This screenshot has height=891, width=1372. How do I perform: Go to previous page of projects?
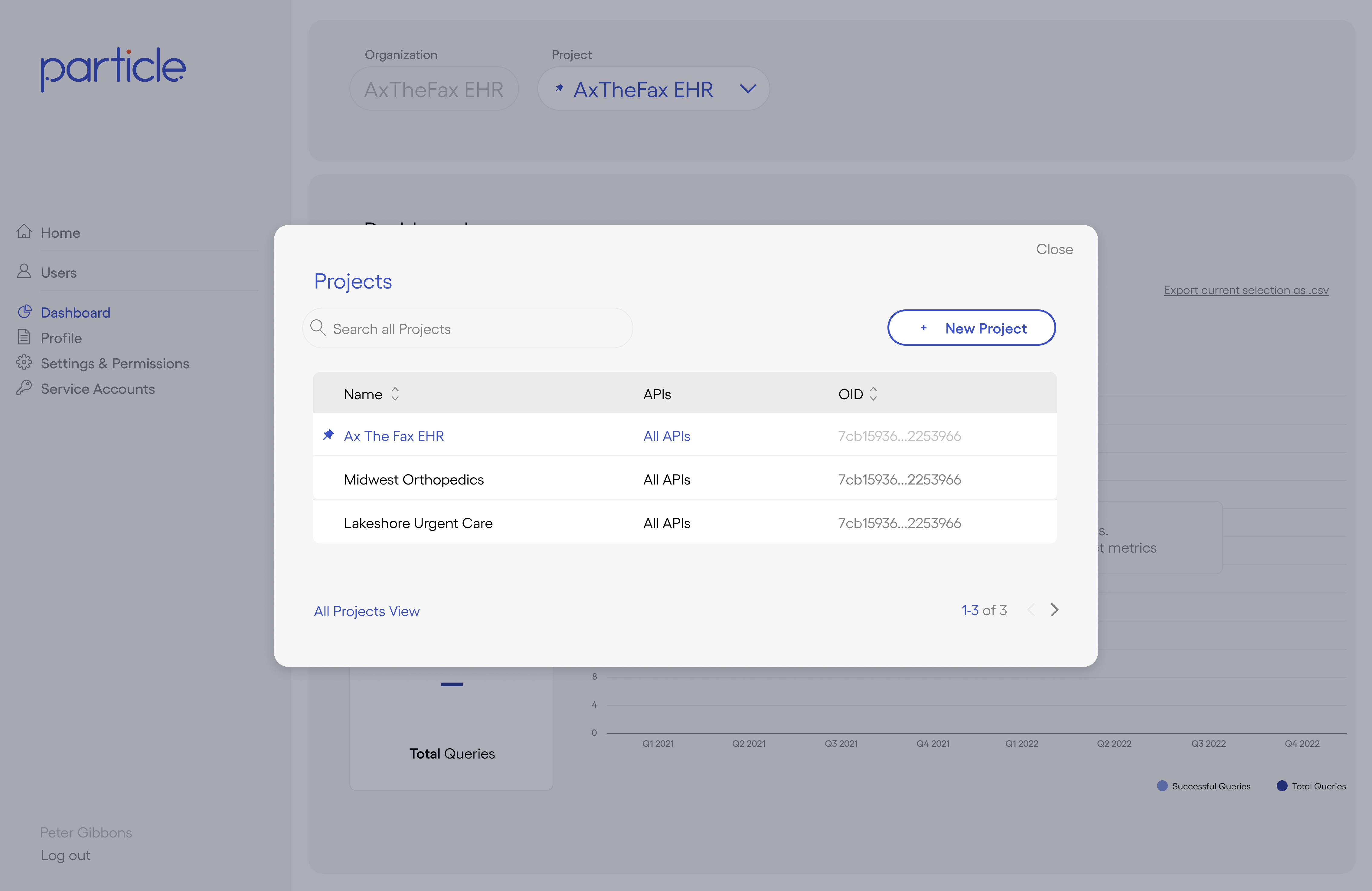click(x=1031, y=610)
